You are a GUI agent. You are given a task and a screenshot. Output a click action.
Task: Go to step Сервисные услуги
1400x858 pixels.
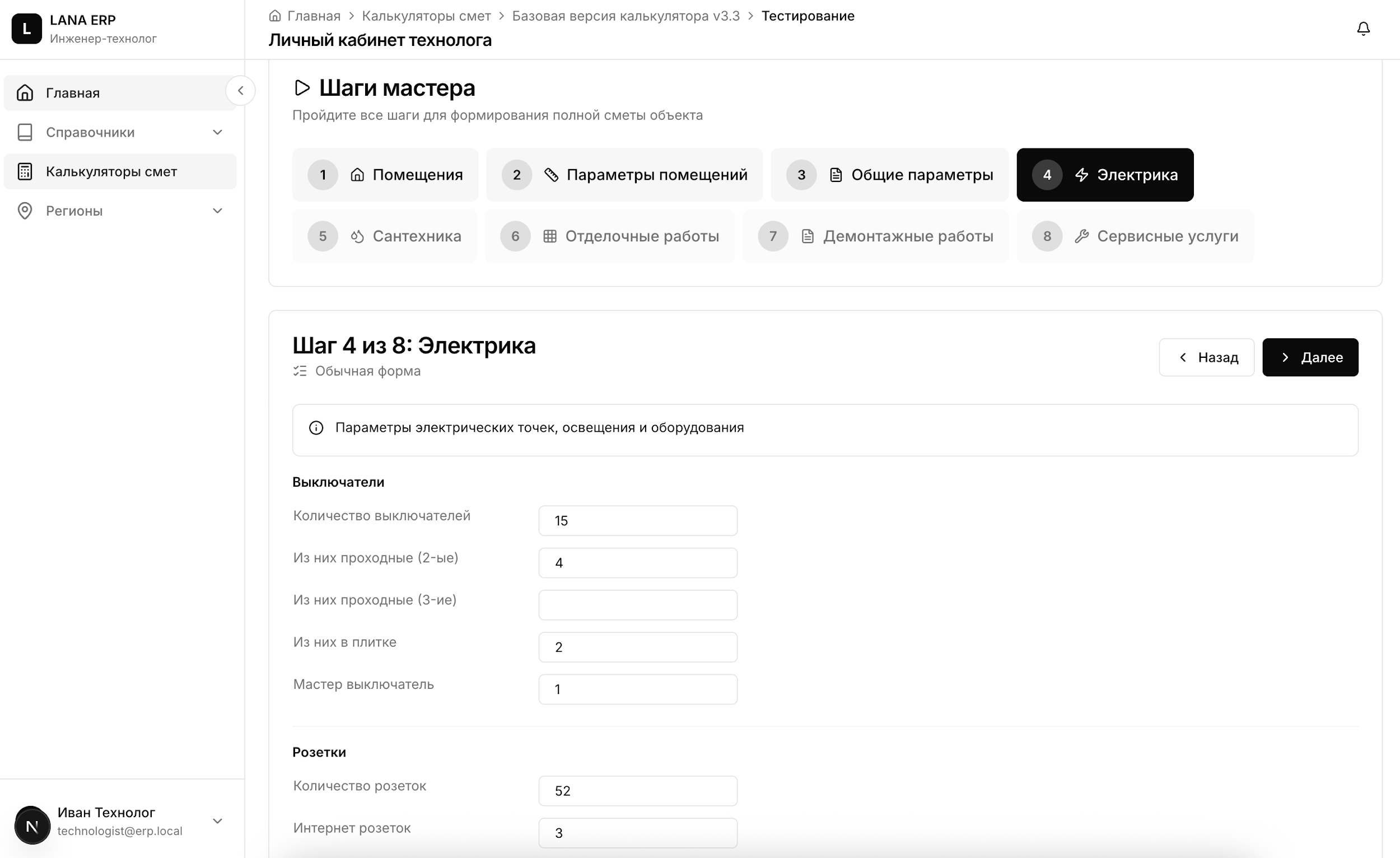(1135, 236)
